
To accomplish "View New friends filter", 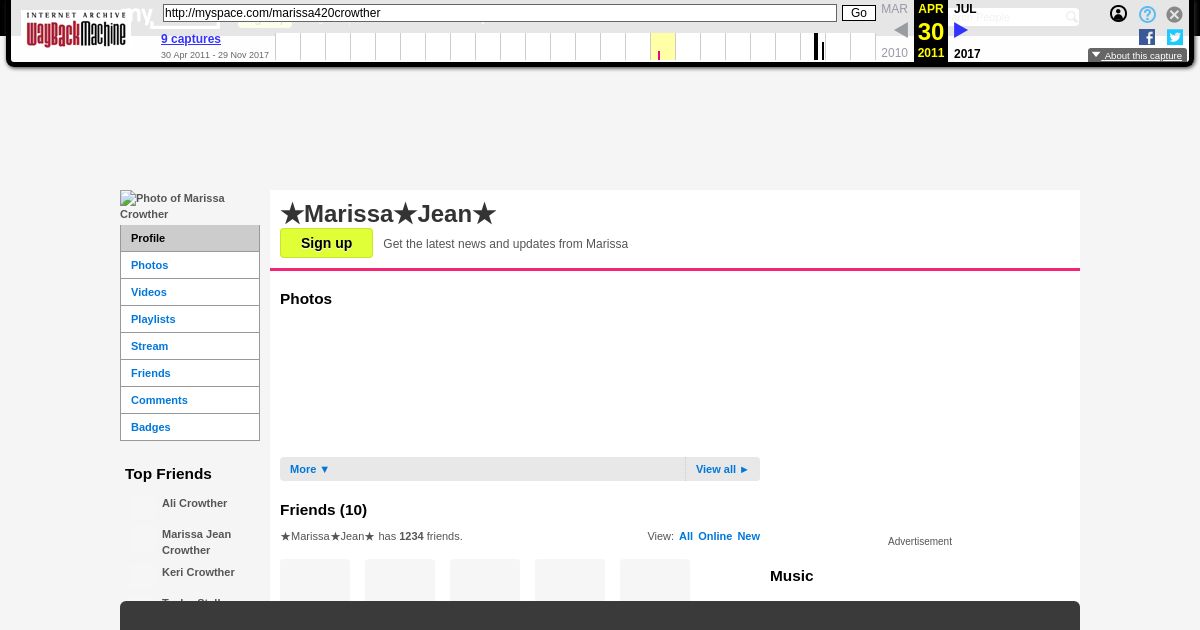I will point(749,536).
